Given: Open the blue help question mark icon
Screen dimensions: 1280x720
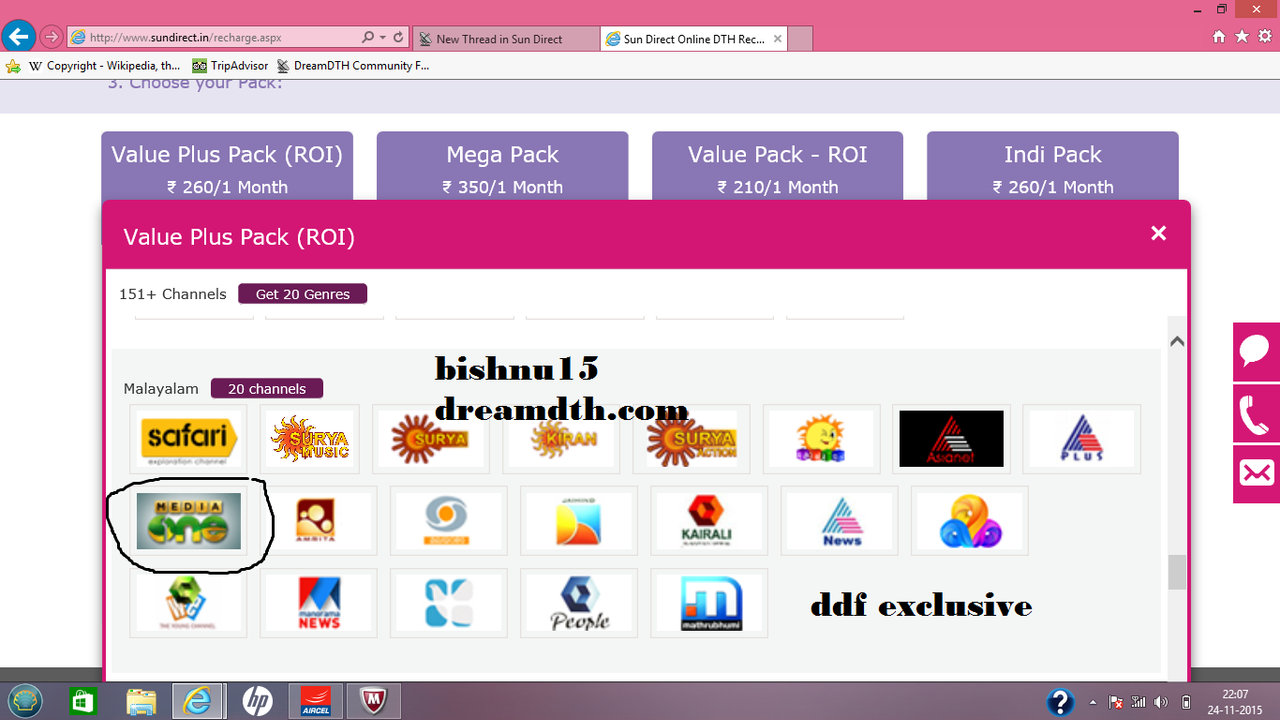Looking at the screenshot, I should 1060,701.
